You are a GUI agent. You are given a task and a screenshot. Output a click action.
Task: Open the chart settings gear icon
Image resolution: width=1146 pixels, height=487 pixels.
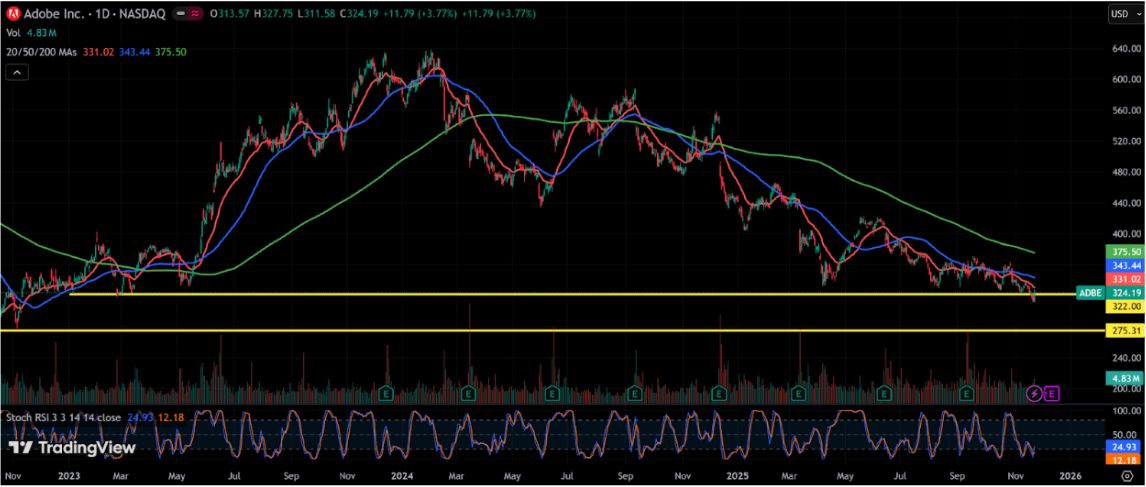coord(1129,476)
